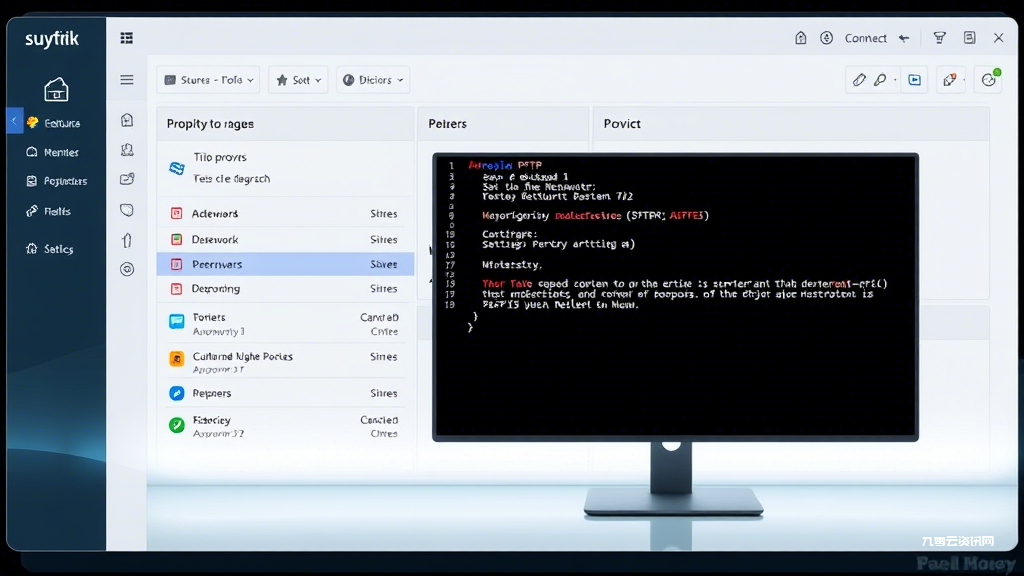Select the Aclemord row
The height and width of the screenshot is (576, 1024).
point(285,214)
